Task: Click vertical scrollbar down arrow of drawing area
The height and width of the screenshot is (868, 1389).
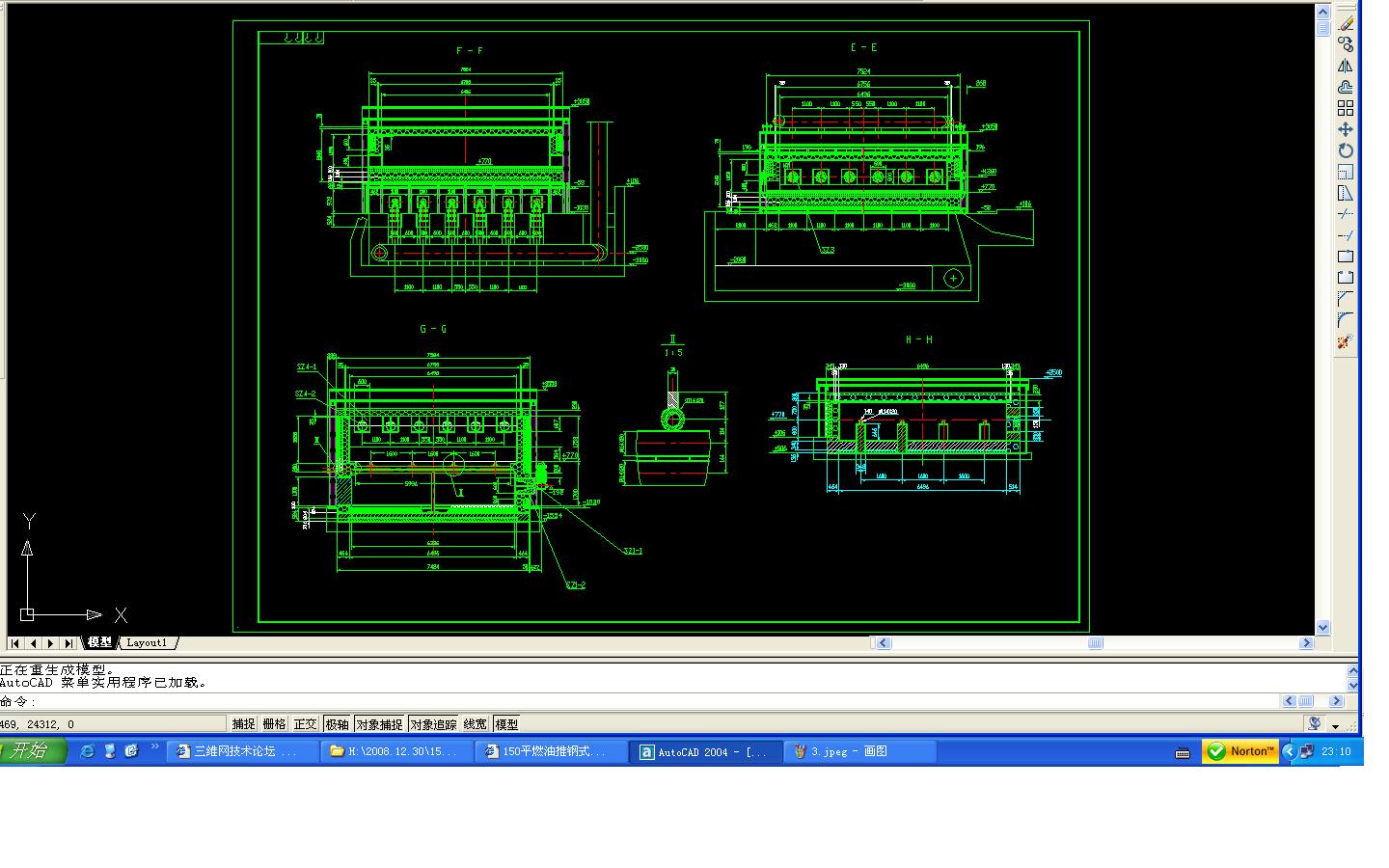Action: pyautogui.click(x=1323, y=627)
